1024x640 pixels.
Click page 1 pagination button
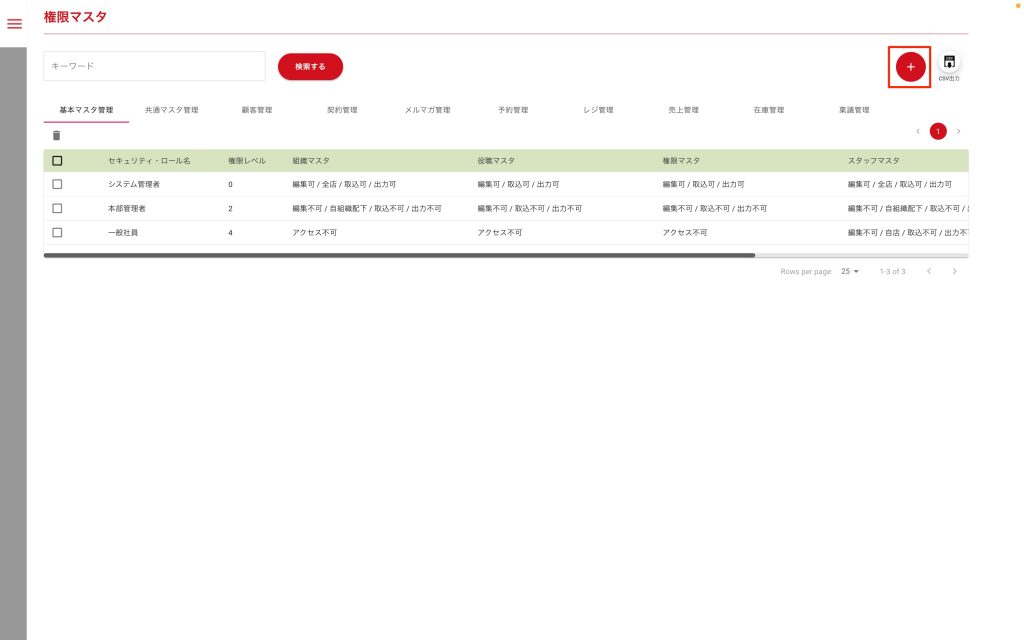click(x=938, y=131)
